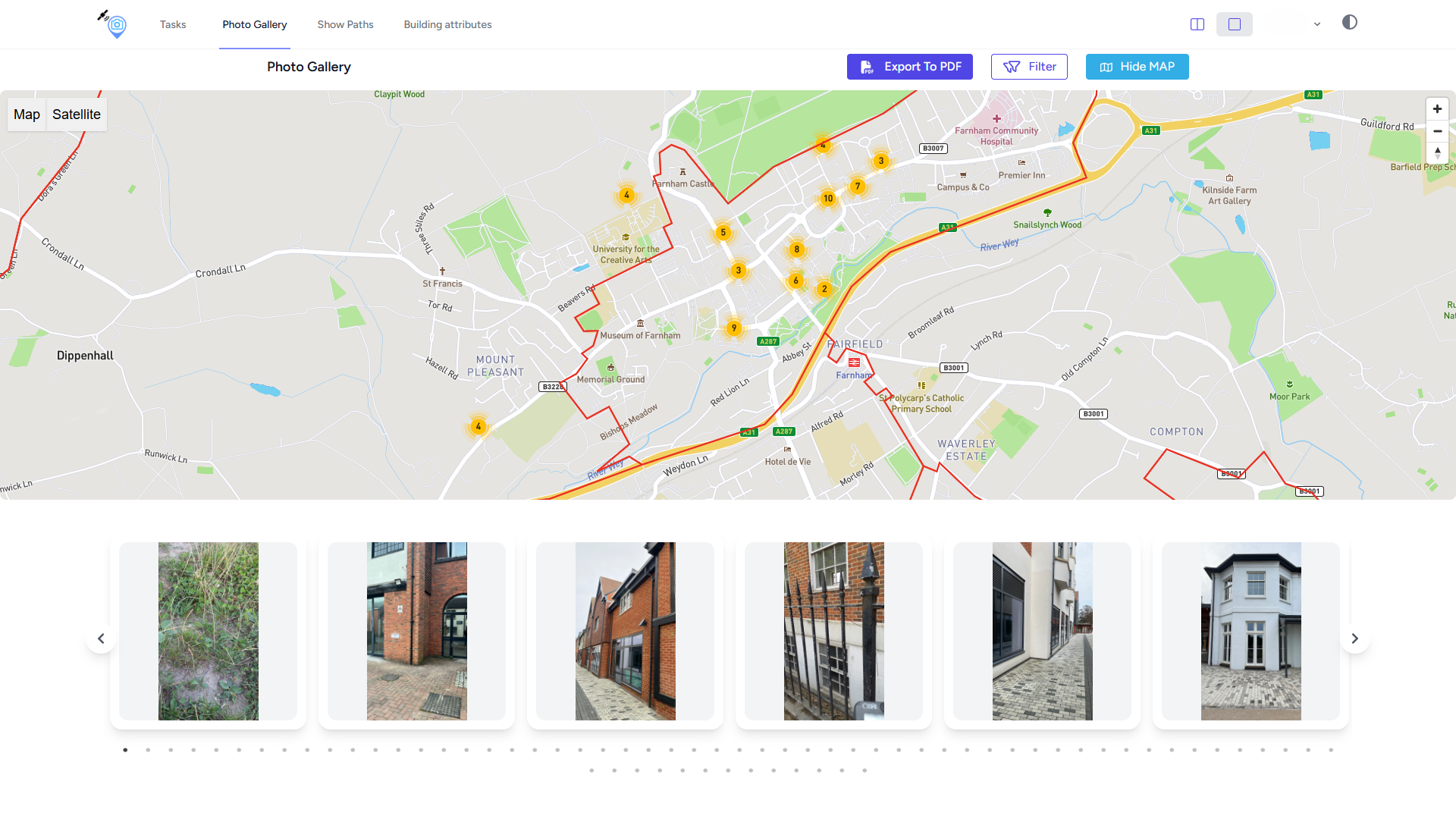This screenshot has height=819, width=1456.
Task: Zoom out on the map
Action: [x=1437, y=131]
